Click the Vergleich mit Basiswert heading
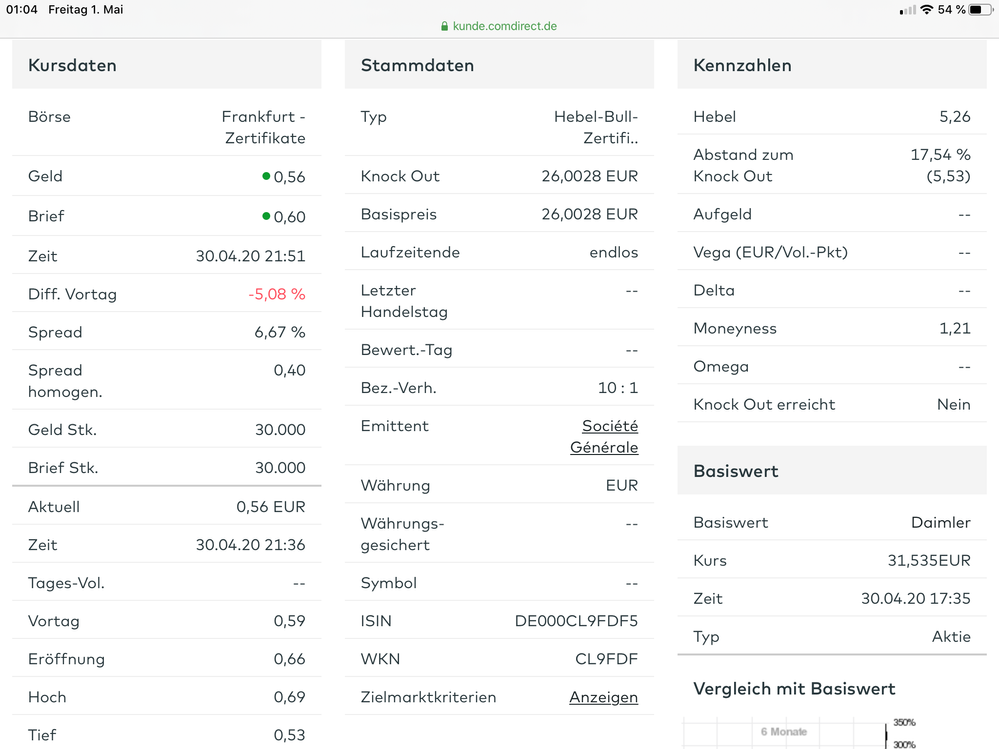The width and height of the screenshot is (999, 749). (794, 688)
